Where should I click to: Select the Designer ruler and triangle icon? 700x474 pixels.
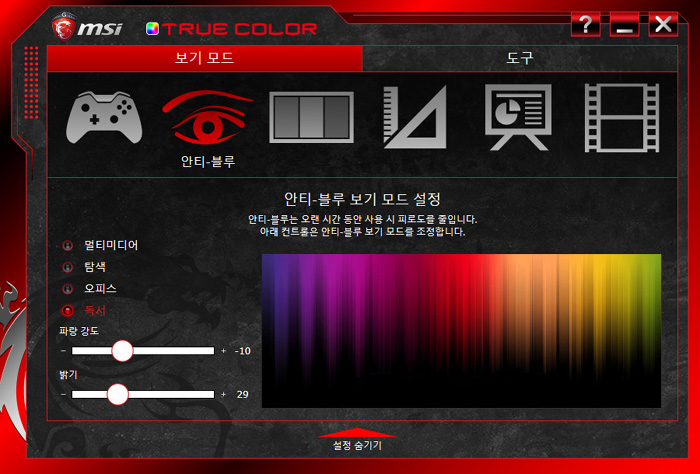point(415,117)
